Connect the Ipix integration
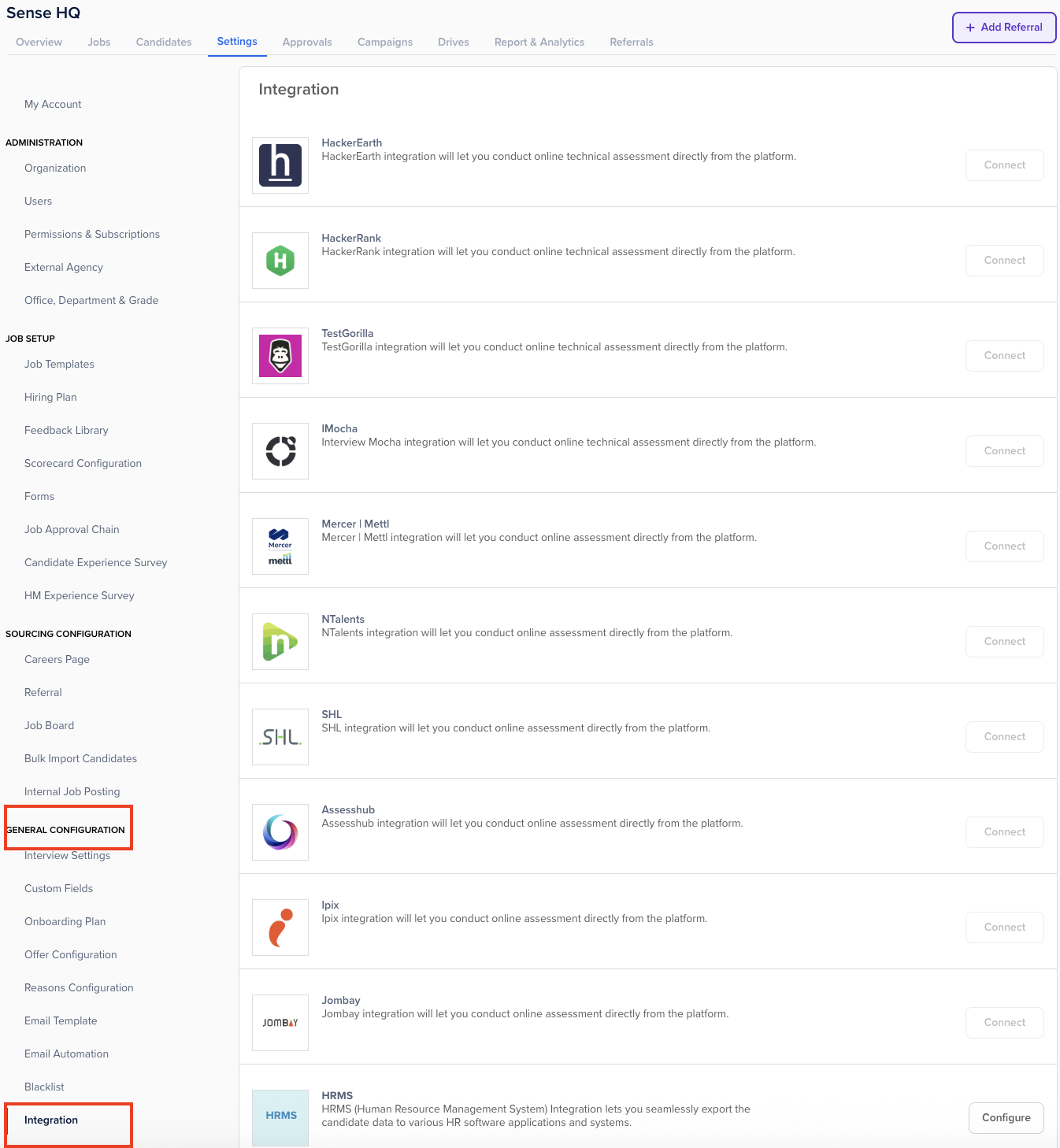Viewport: 1060px width, 1148px height. 1005,928
